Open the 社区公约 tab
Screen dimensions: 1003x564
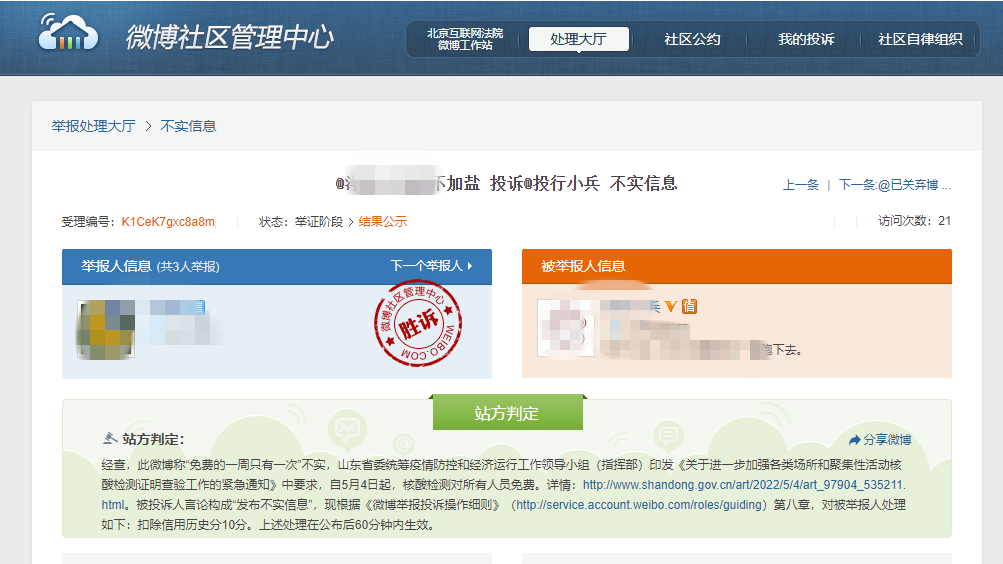click(692, 39)
